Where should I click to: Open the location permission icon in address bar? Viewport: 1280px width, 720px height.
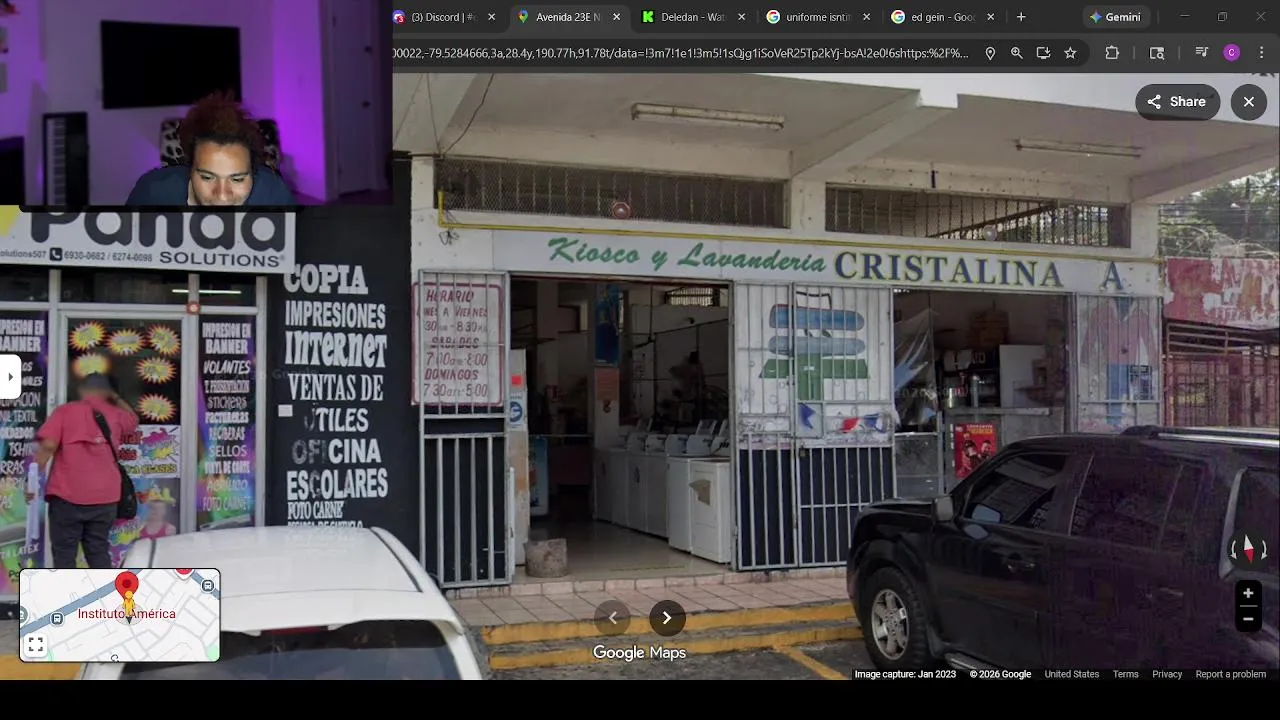(x=990, y=53)
